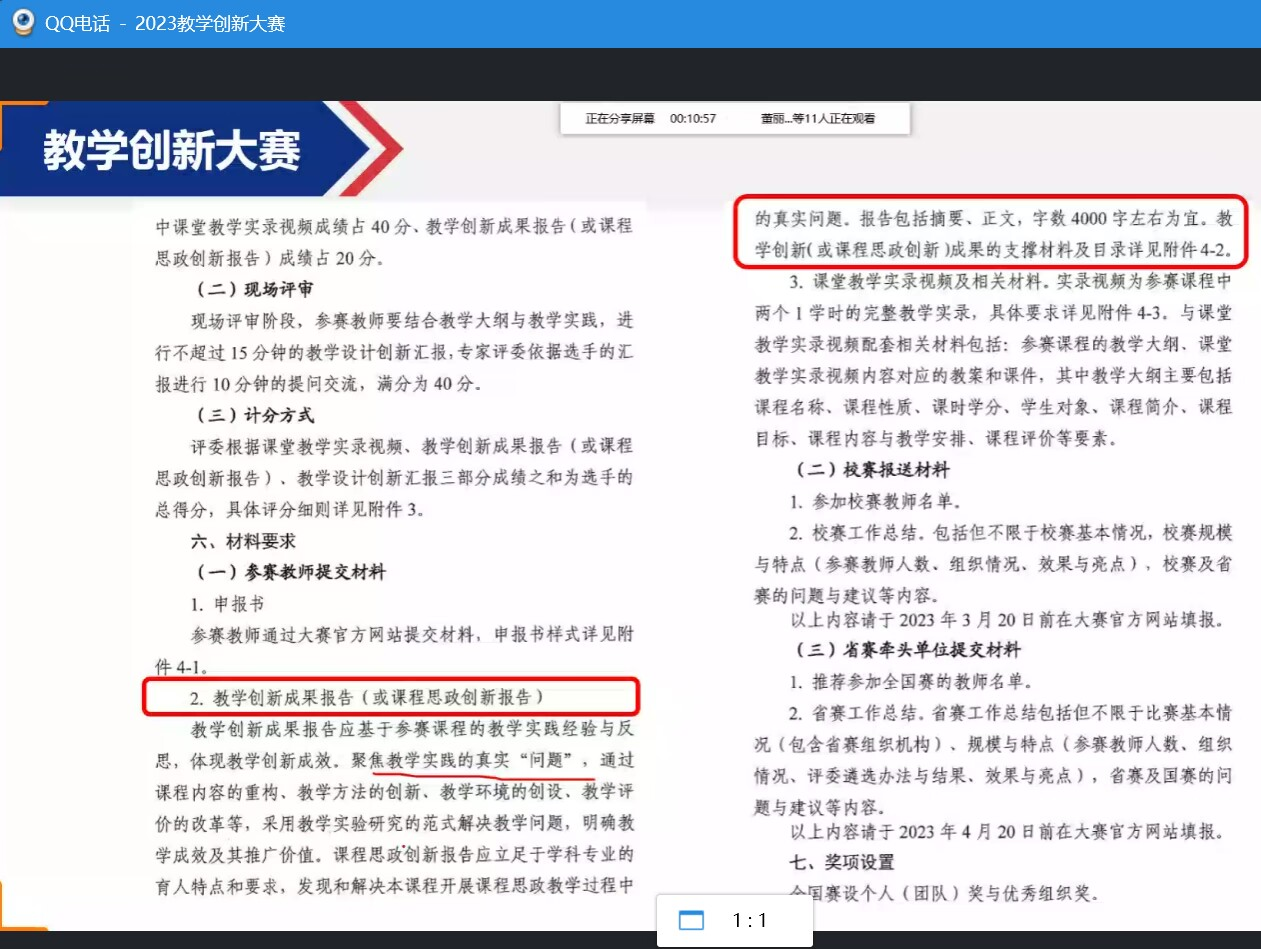1261x949 pixels.
Task: Click the line starting 参赛教师通过大赛官方网站提交材料
Action: pyautogui.click(x=413, y=634)
